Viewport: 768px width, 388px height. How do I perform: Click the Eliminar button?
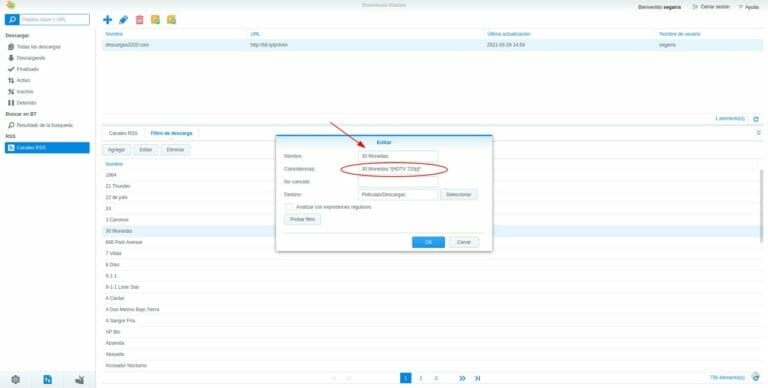[175, 149]
